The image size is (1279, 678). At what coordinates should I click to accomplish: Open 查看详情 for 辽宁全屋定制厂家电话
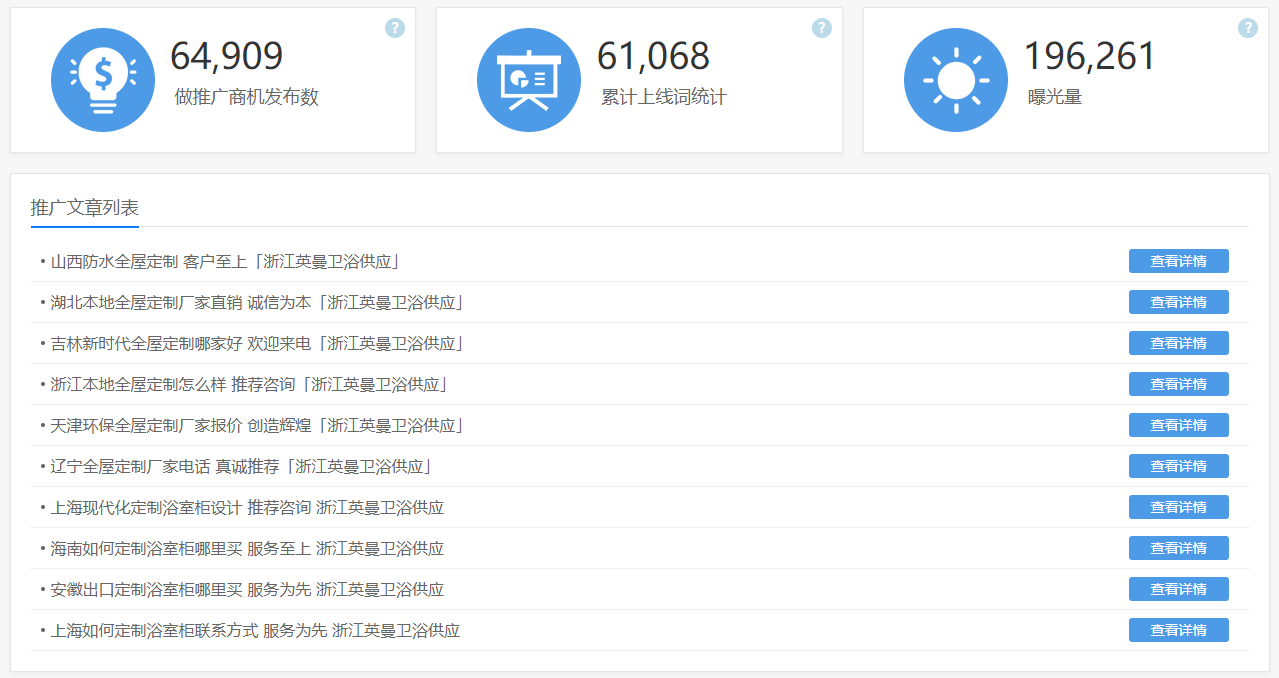(x=1178, y=466)
